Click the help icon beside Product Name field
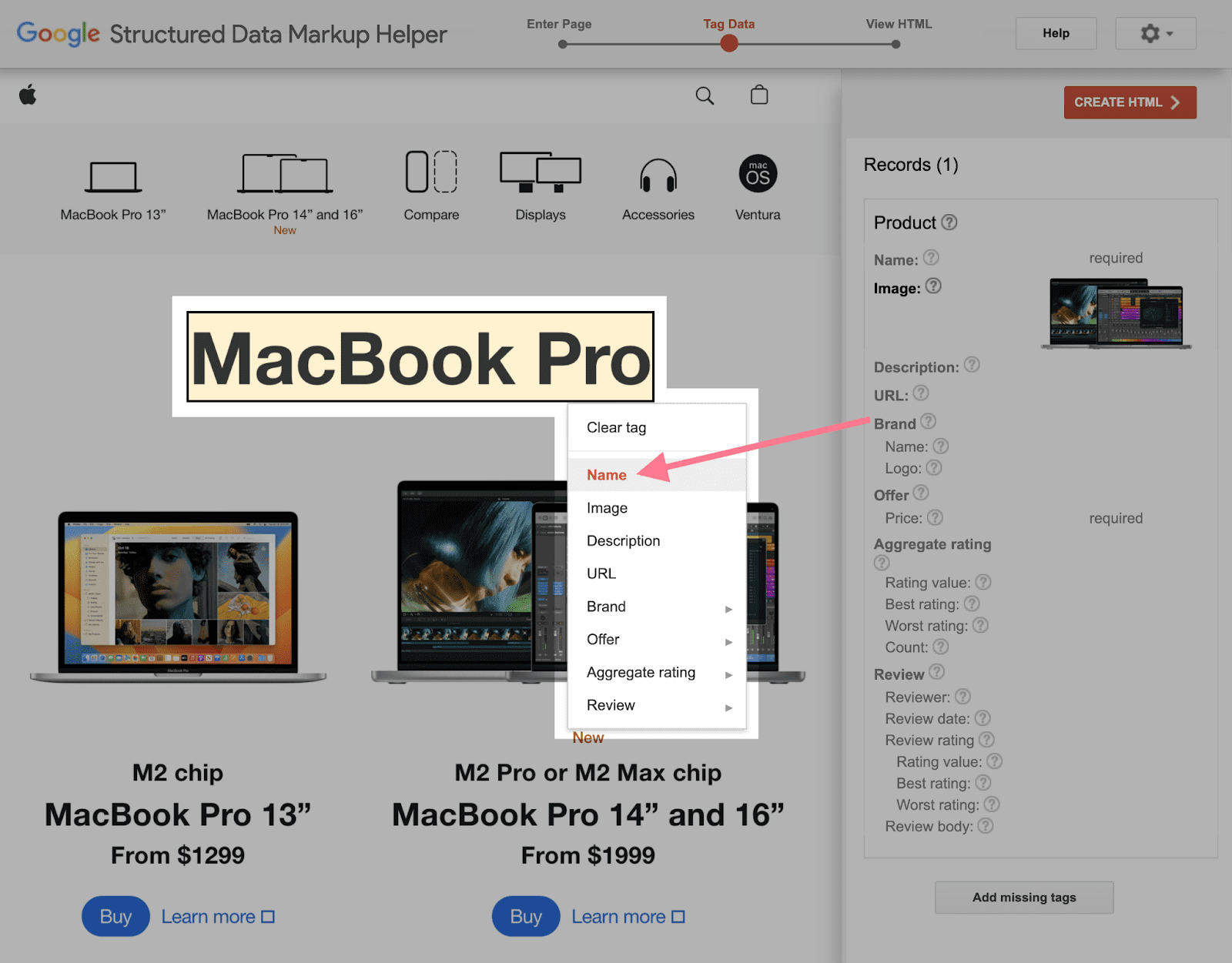1232x963 pixels. pyautogui.click(x=931, y=258)
